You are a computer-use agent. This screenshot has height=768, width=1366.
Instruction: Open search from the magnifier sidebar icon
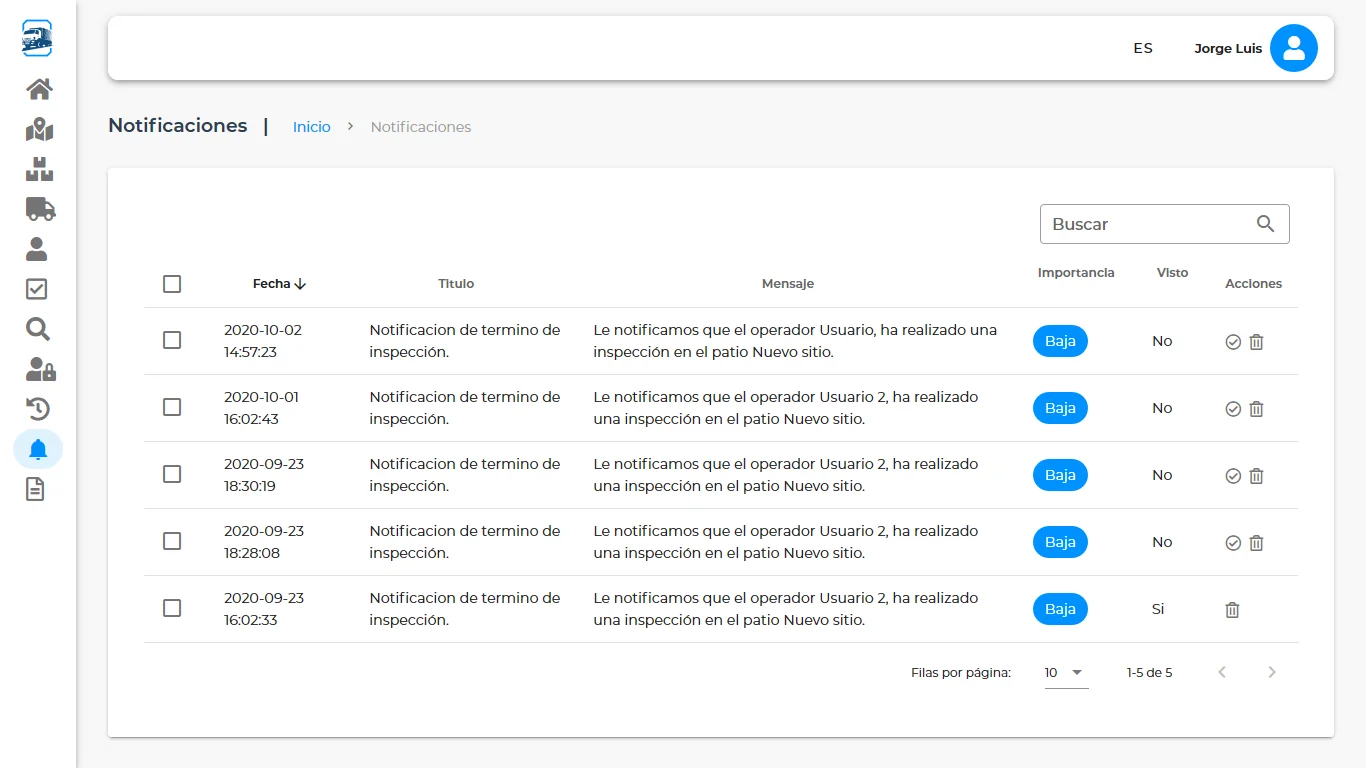click(x=38, y=328)
